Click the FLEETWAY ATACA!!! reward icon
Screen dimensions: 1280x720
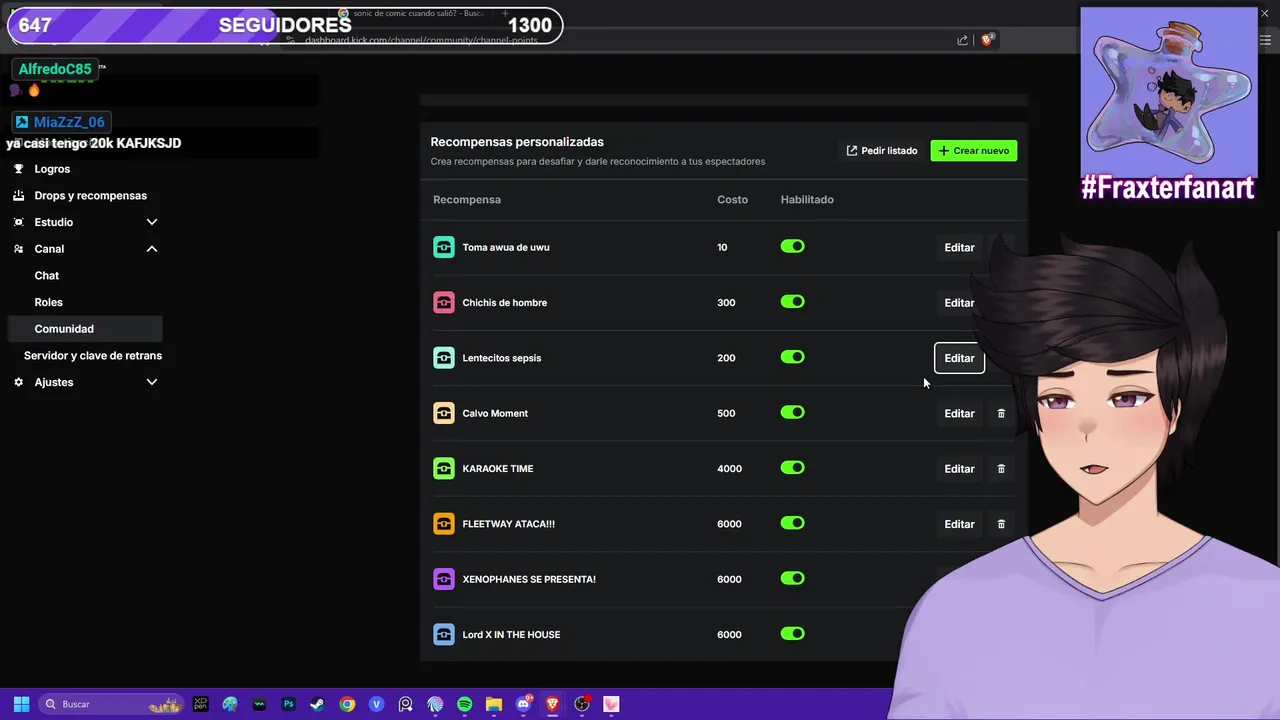coord(443,523)
